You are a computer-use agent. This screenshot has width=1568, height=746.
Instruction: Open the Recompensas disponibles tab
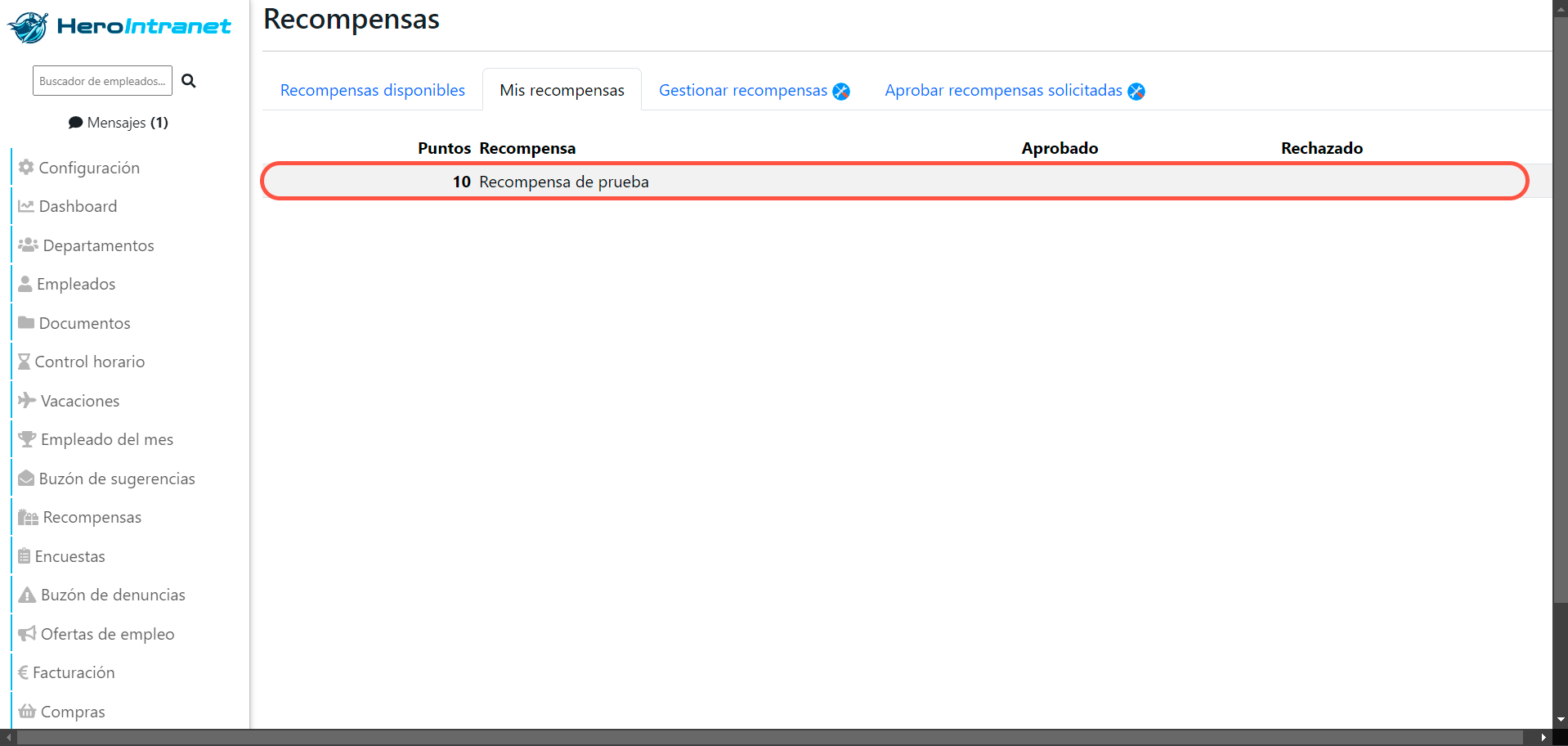tap(373, 90)
